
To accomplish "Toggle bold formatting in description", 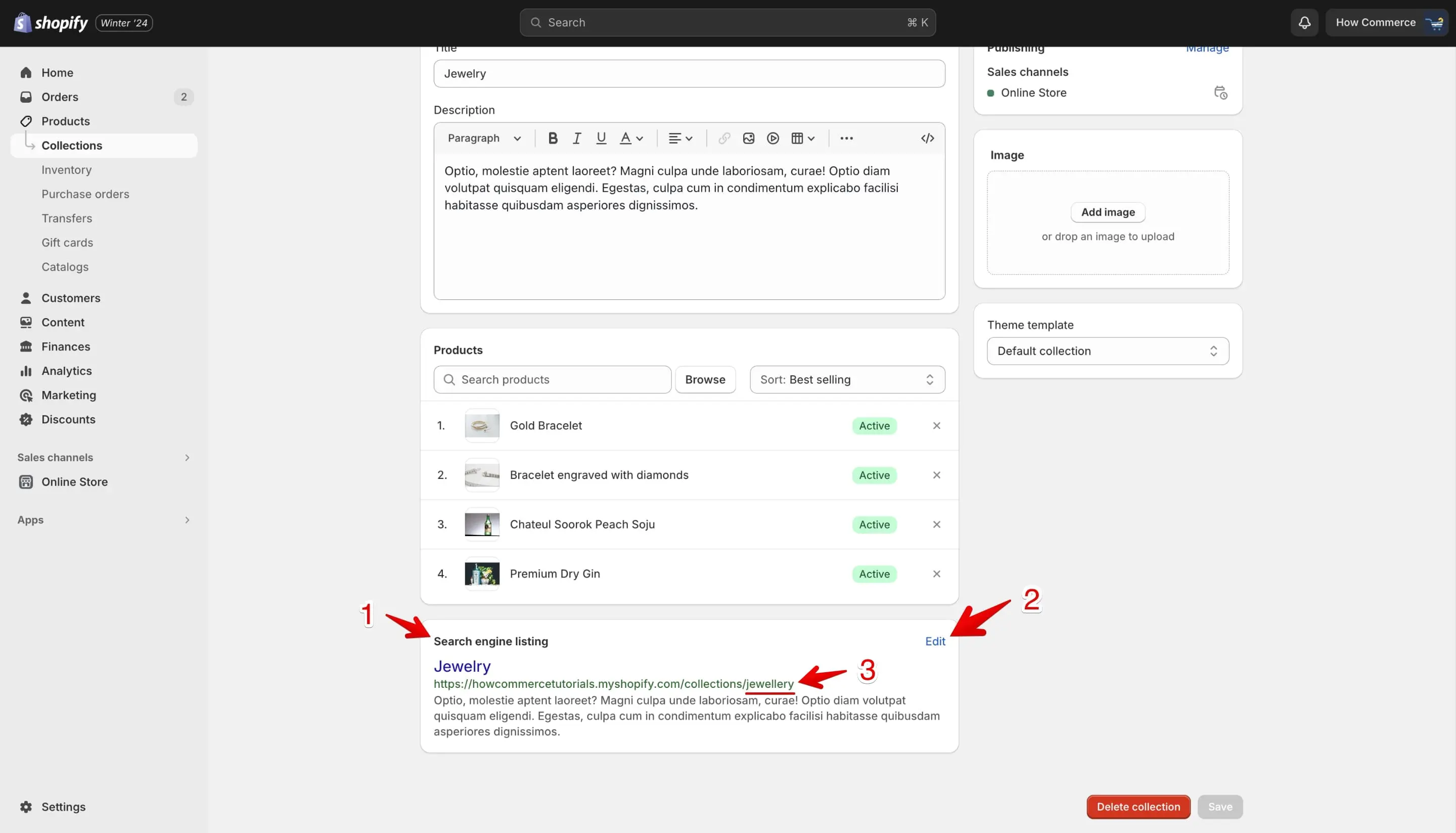I will pyautogui.click(x=553, y=138).
